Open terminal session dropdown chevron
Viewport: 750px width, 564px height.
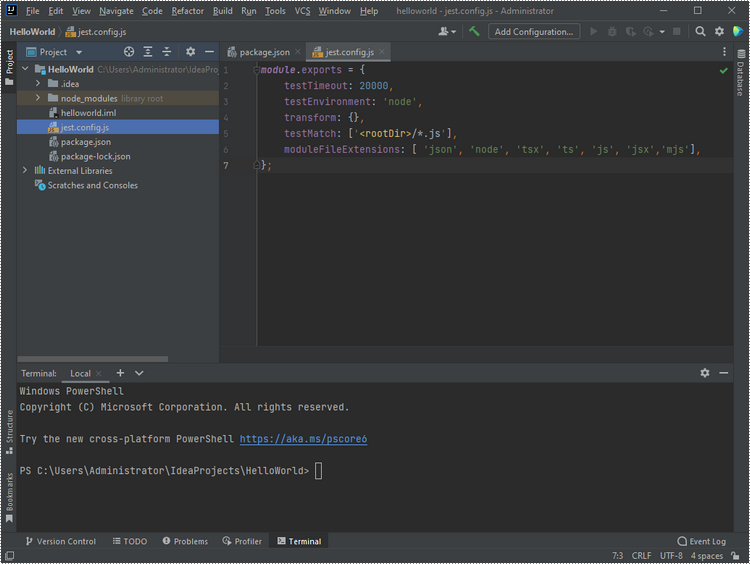tap(139, 373)
